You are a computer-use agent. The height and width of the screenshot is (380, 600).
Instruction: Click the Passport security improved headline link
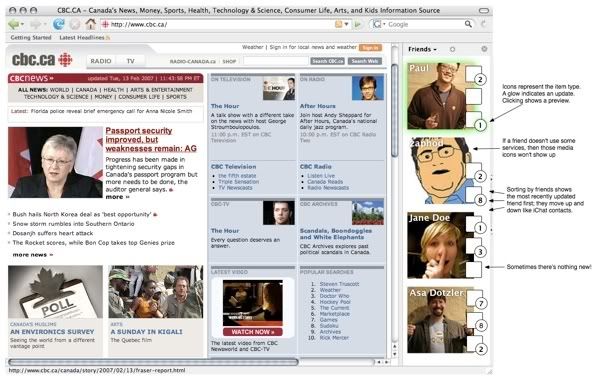click(x=151, y=140)
